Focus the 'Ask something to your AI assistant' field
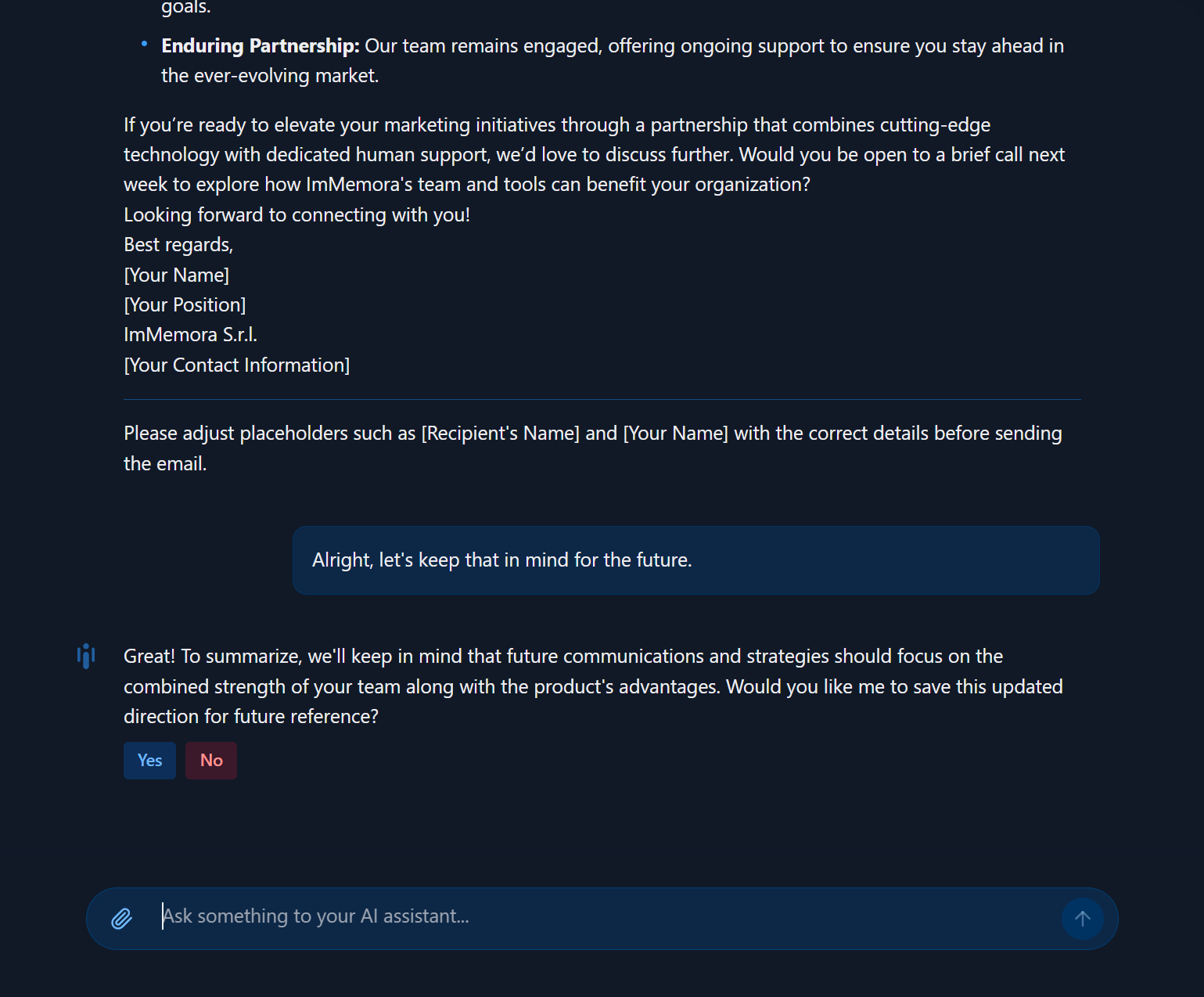1204x997 pixels. coord(602,916)
